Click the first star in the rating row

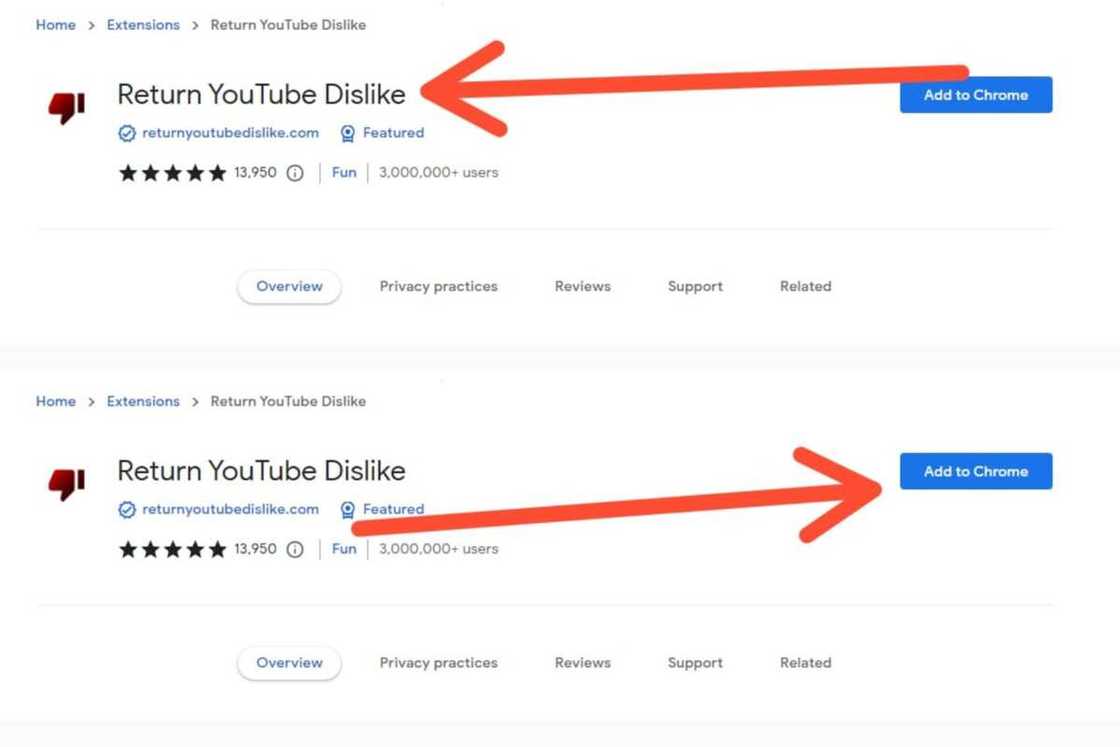(x=128, y=172)
